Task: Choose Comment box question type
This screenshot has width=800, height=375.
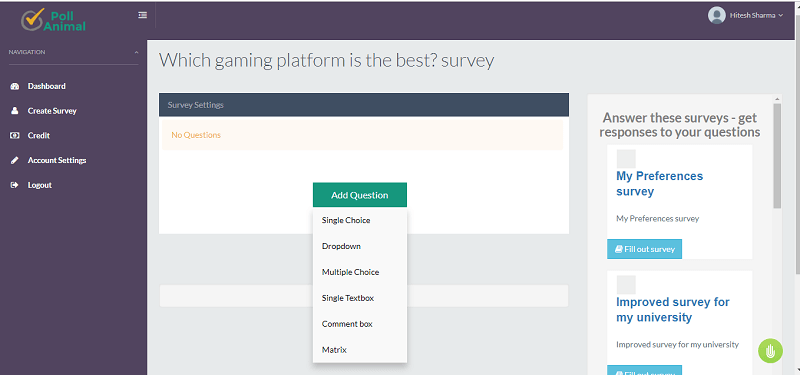Action: (360, 324)
